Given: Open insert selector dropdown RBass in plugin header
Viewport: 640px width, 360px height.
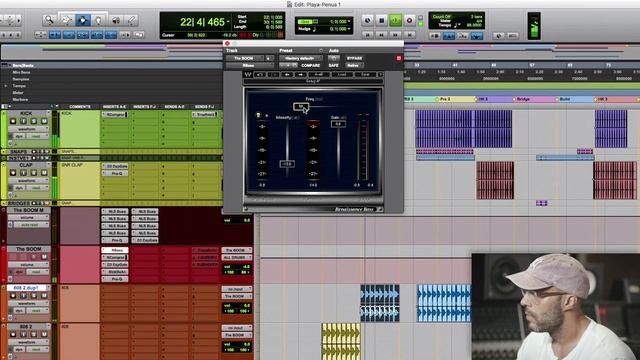Looking at the screenshot, I should (250, 65).
